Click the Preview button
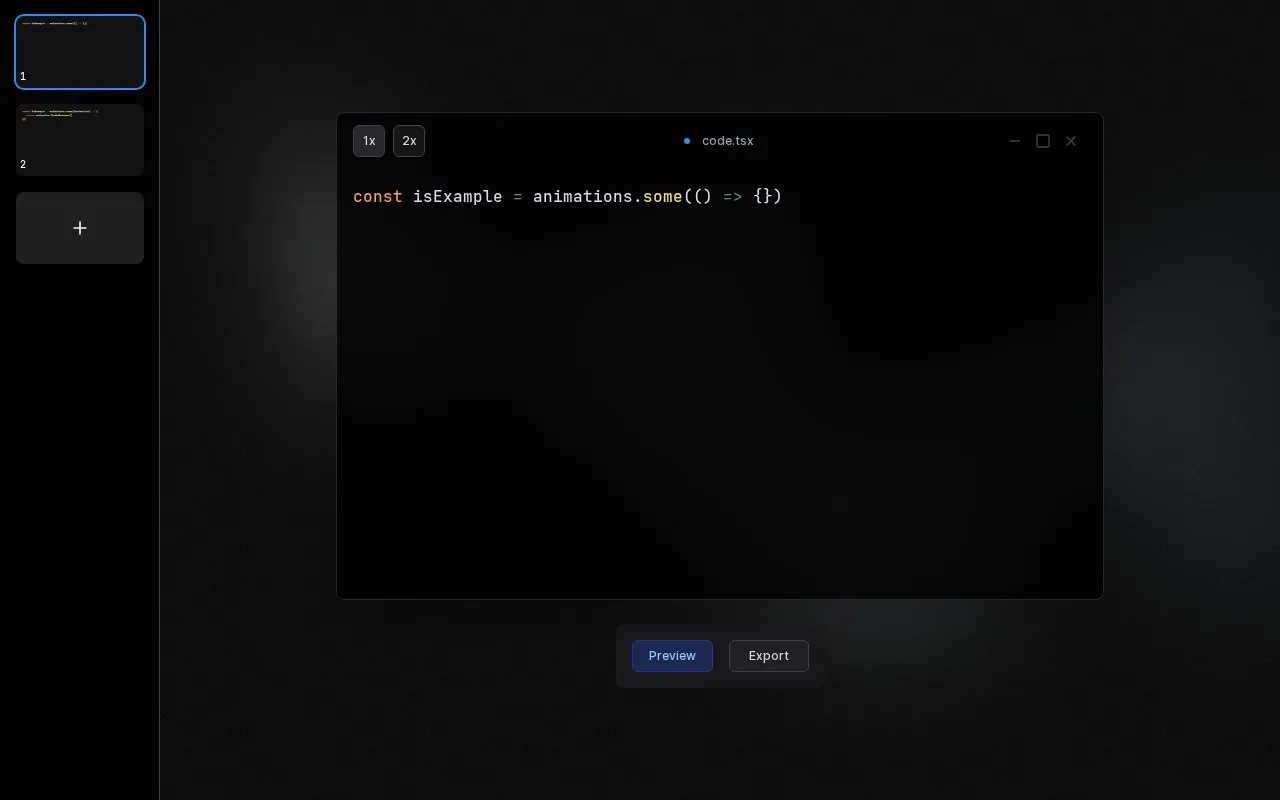This screenshot has height=800, width=1280. [x=672, y=656]
